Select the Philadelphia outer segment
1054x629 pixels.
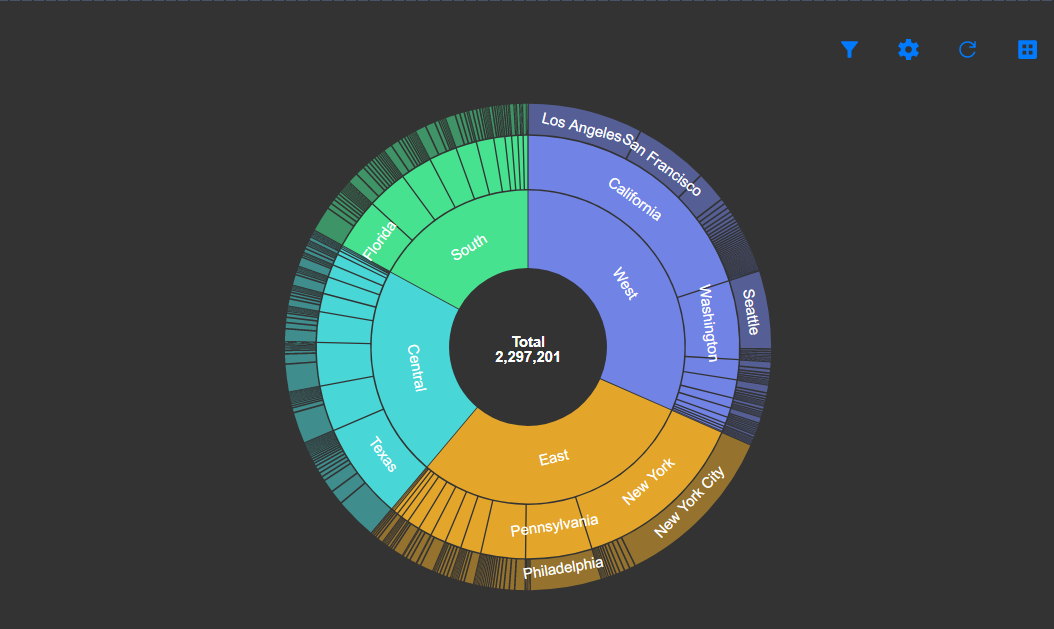563,570
